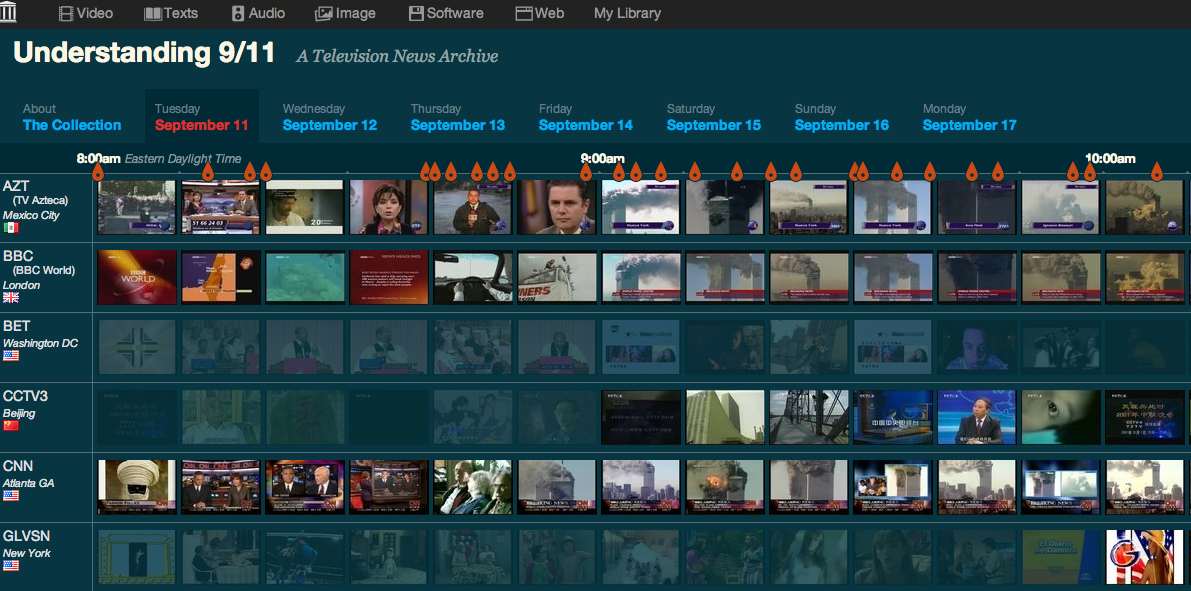This screenshot has width=1191, height=591.
Task: Click the US flag icon under BET
Action: [11, 355]
